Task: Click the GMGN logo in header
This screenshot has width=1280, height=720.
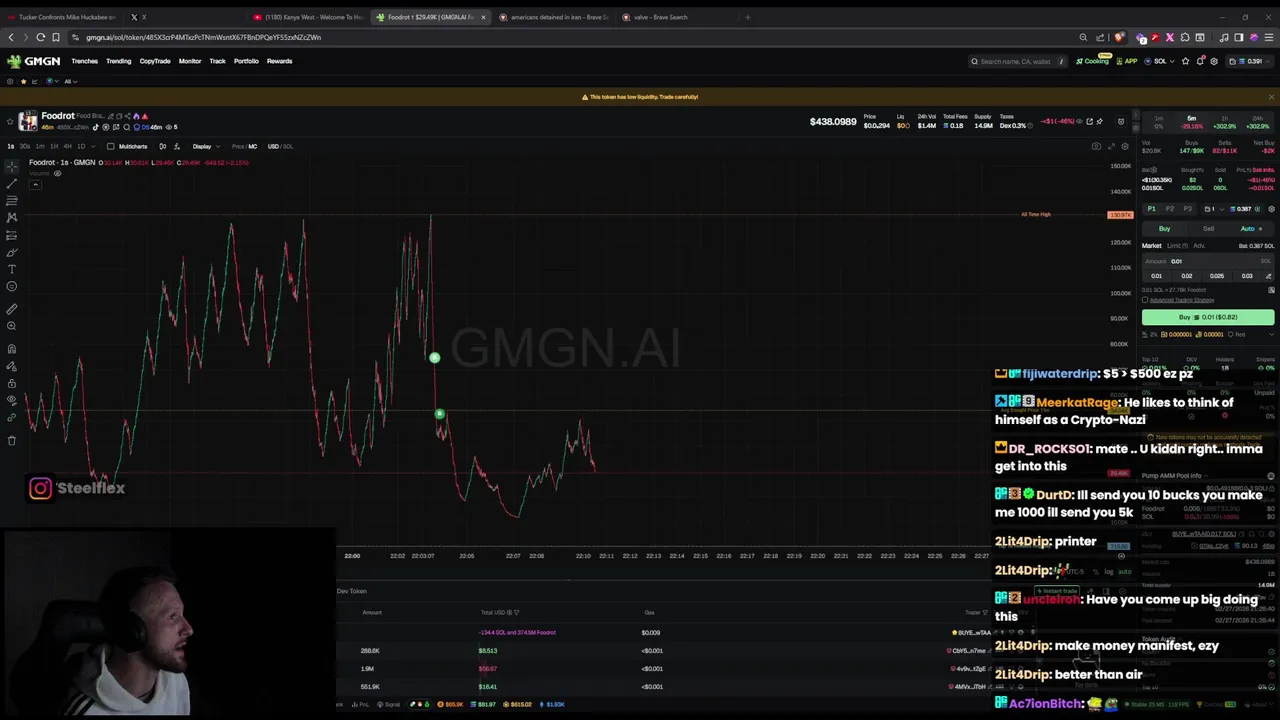Action: 34,61
